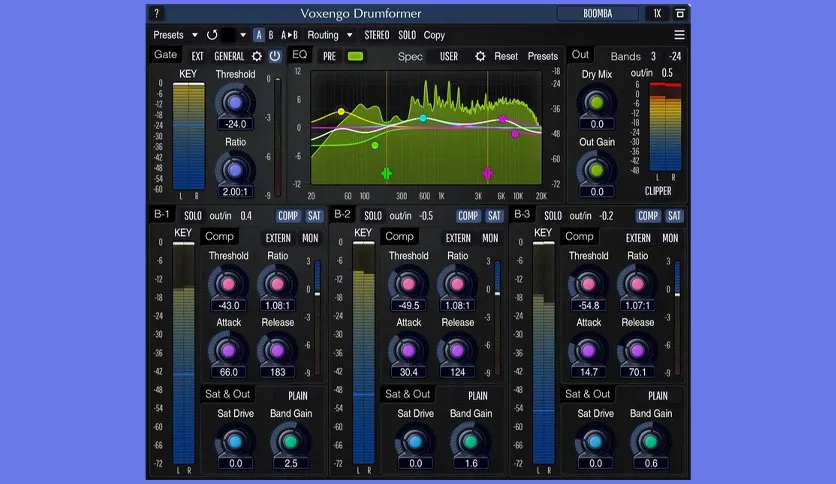Click B-1 Ratio knob

(277, 284)
